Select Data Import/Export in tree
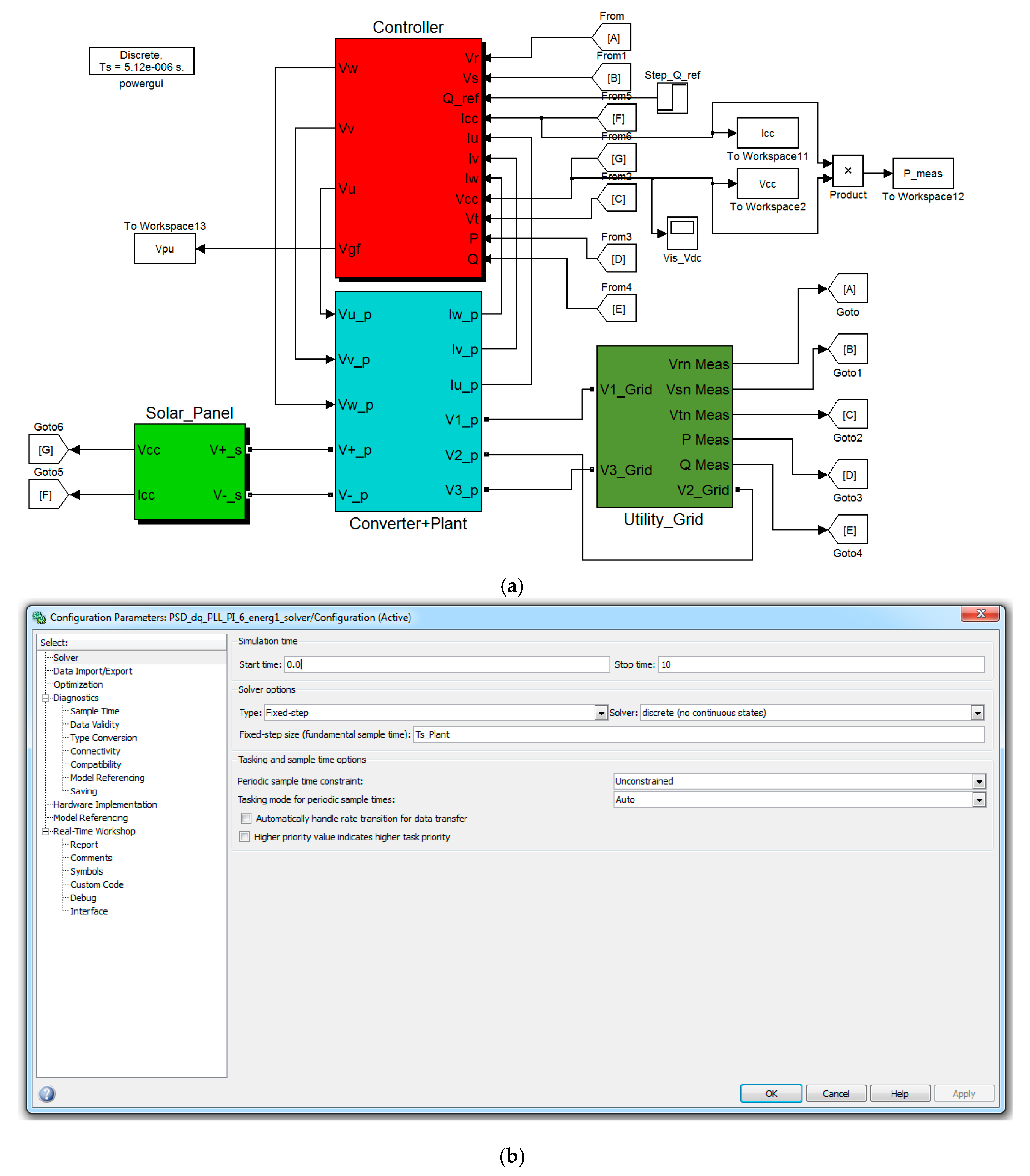 click(x=92, y=671)
